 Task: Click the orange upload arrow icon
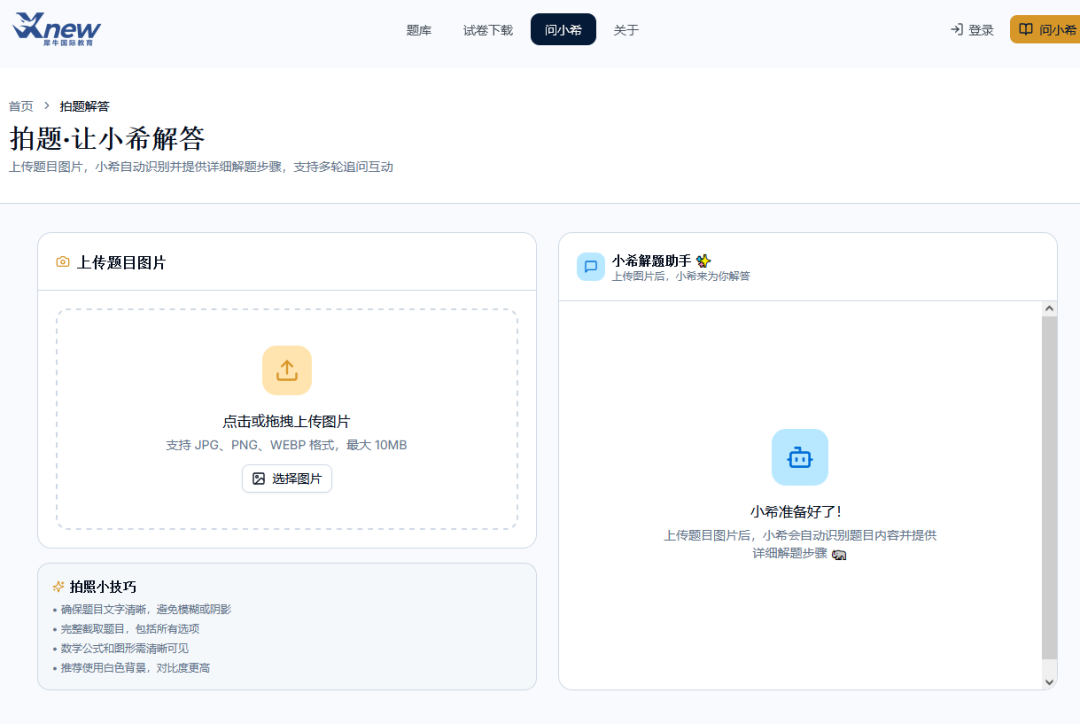coord(287,371)
